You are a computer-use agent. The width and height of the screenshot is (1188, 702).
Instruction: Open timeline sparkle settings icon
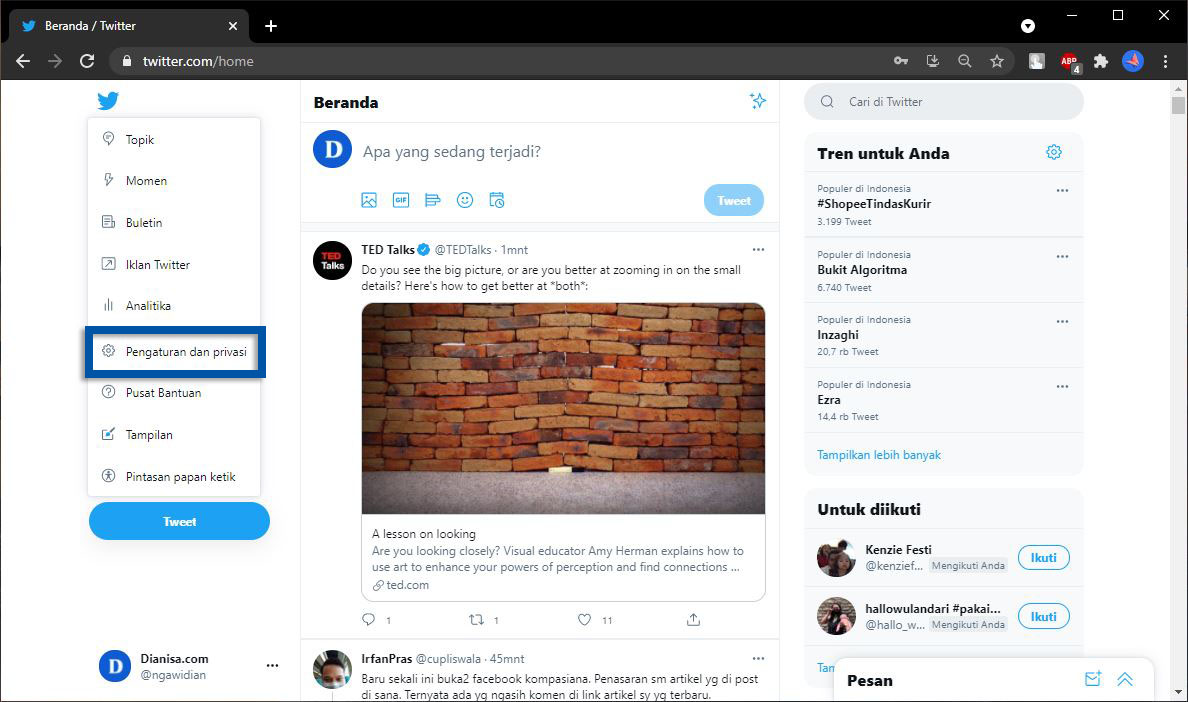pyautogui.click(x=757, y=101)
